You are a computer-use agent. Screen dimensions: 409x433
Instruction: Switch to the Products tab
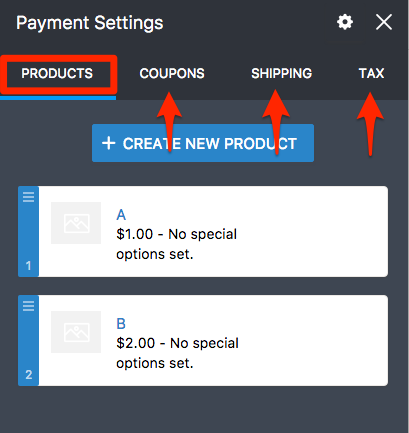click(57, 74)
